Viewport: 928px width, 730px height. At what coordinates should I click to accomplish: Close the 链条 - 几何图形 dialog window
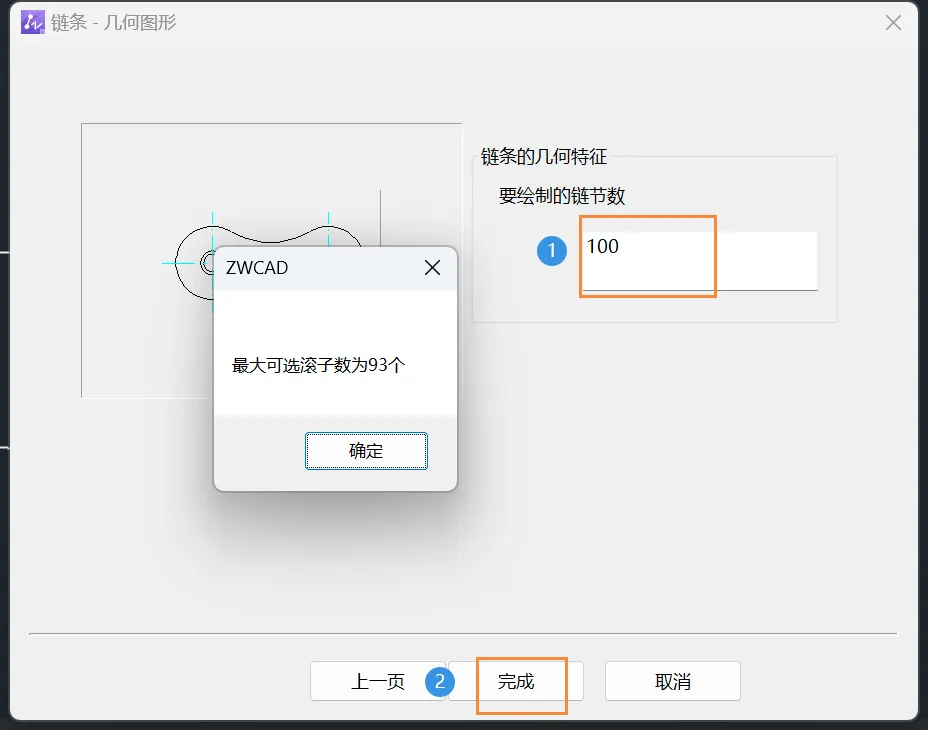[892, 22]
